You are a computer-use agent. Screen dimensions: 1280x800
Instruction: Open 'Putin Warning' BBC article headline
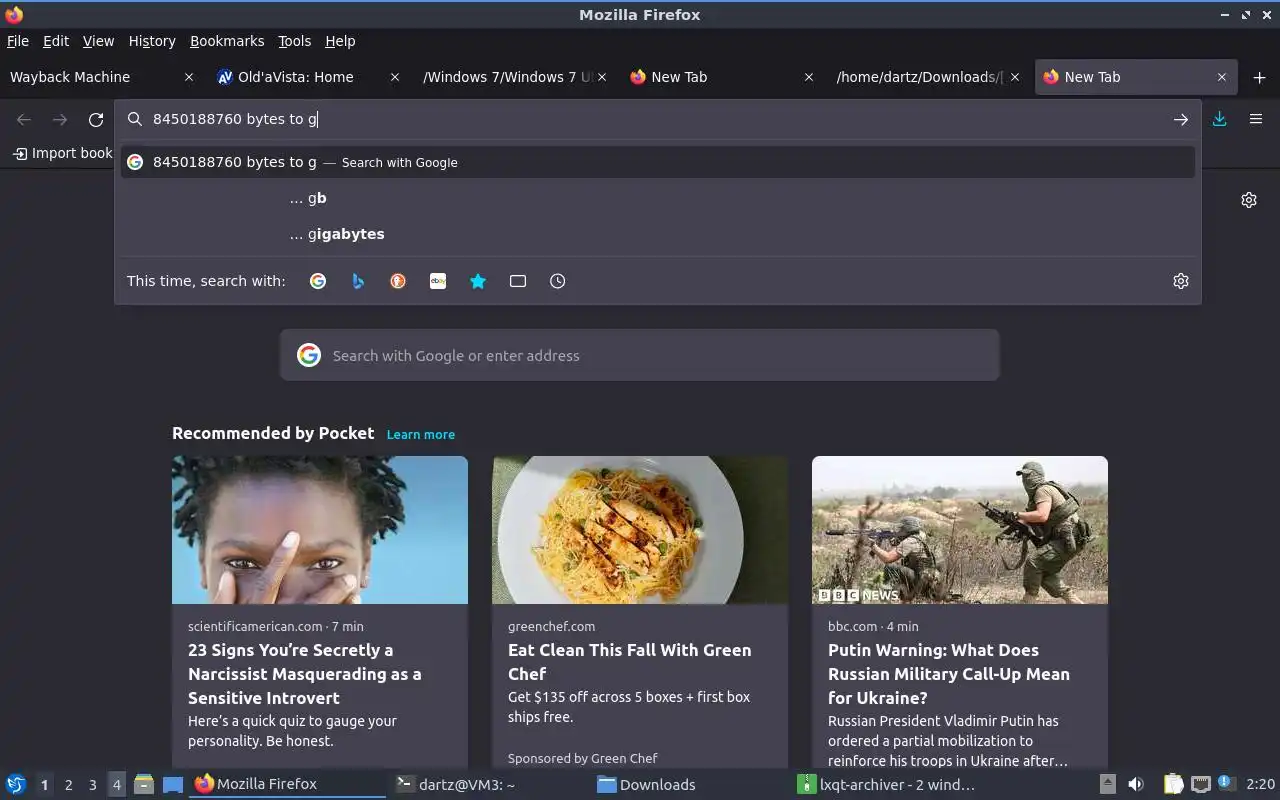(949, 674)
